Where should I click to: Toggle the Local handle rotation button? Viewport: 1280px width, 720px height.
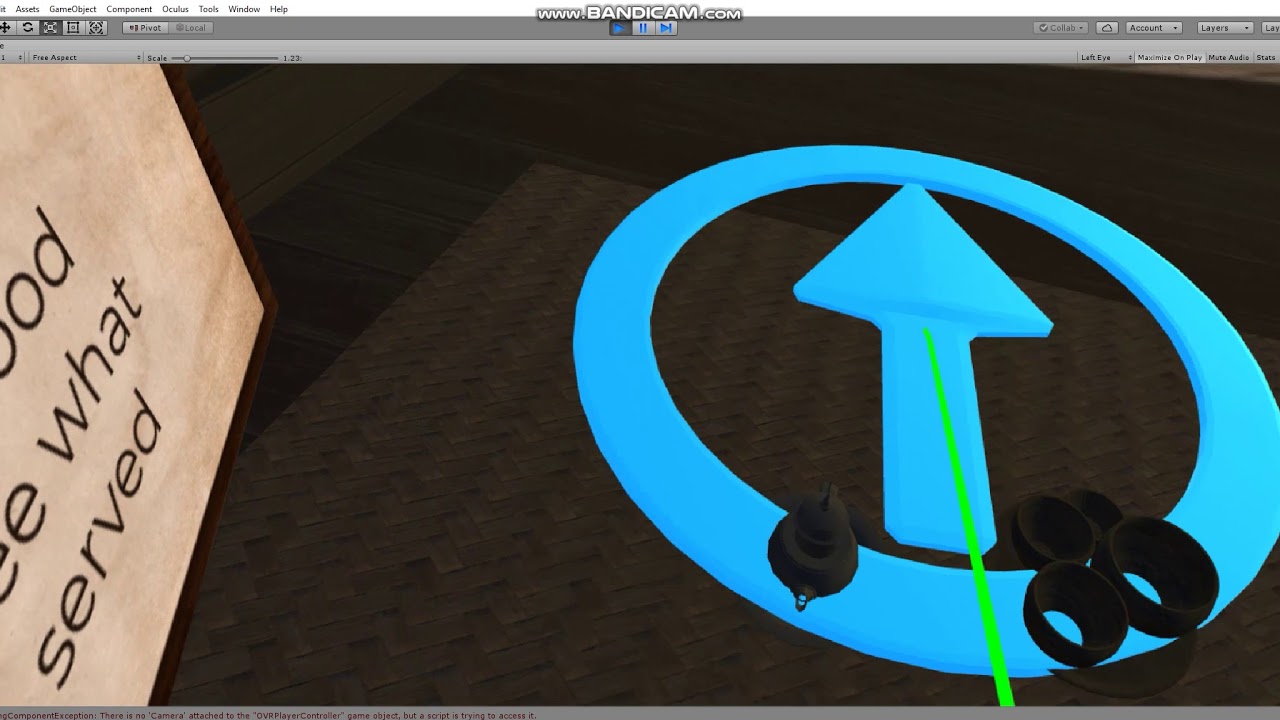190,28
